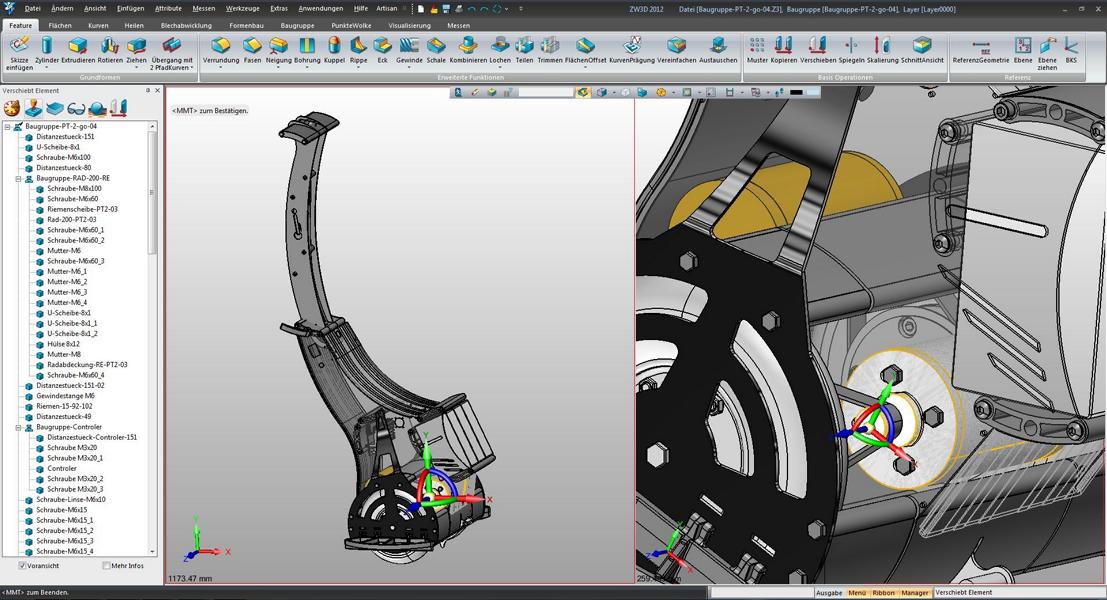Select the Skalierung tool
The image size is (1107, 600).
coord(882,50)
